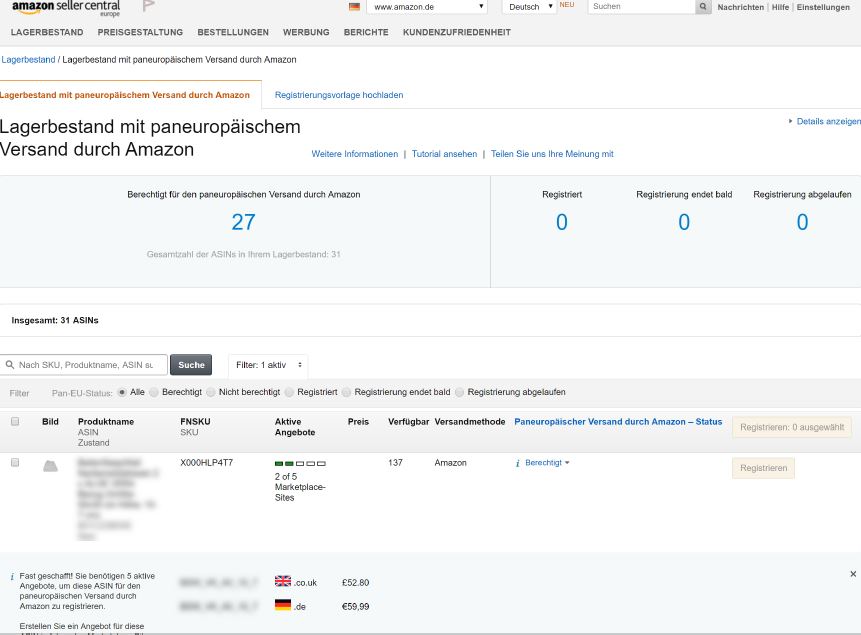Click the SKU, Produktname, ASIN search field
This screenshot has width=861, height=635.
click(x=84, y=365)
